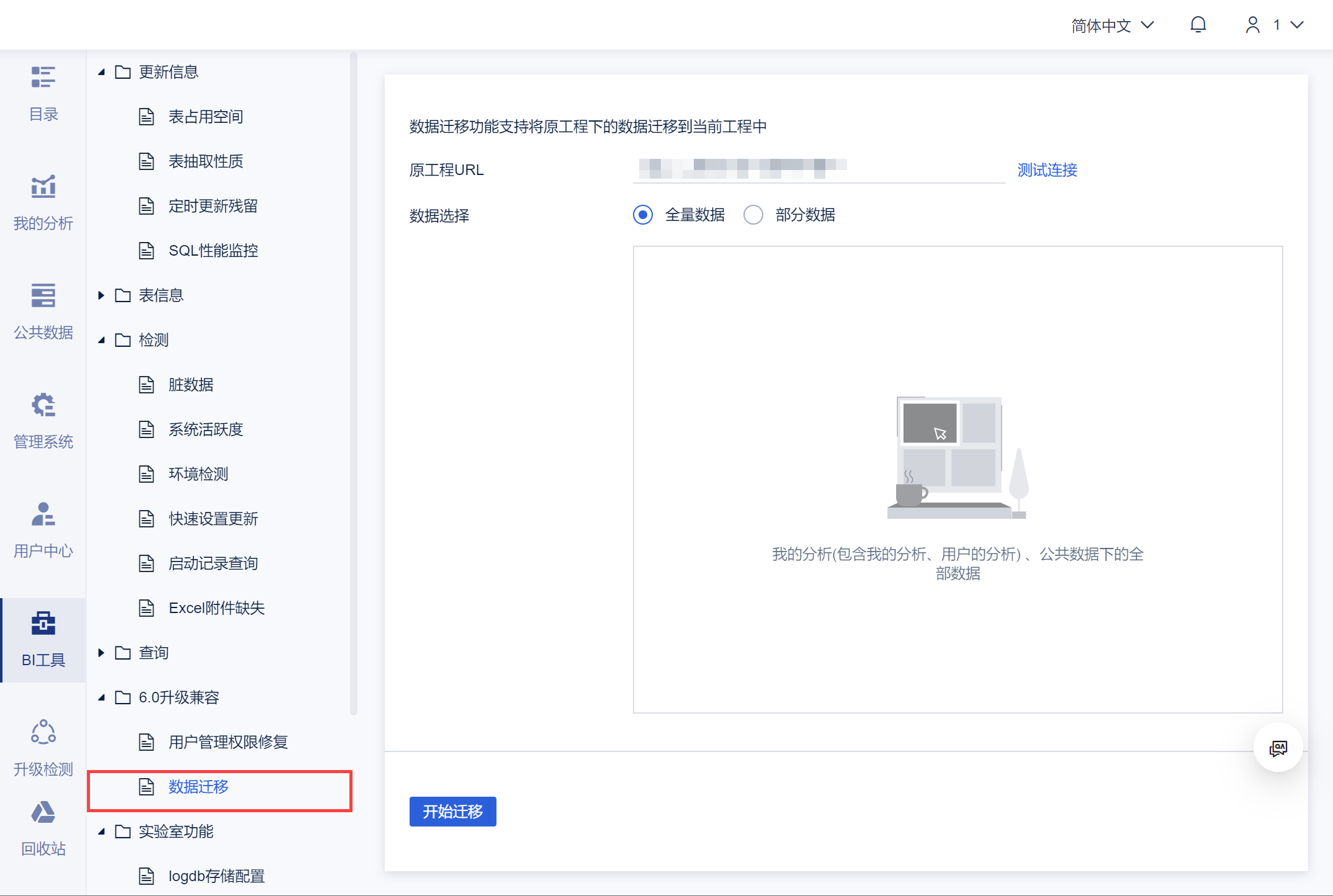This screenshot has height=896, width=1333.
Task: Select the 部分数据 radio option
Action: (x=753, y=215)
